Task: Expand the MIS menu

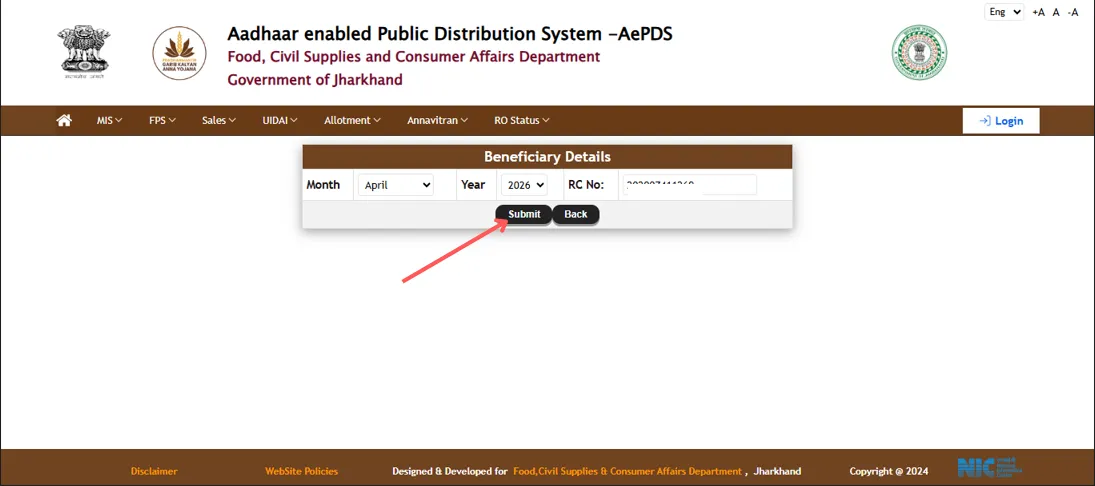Action: pos(109,120)
